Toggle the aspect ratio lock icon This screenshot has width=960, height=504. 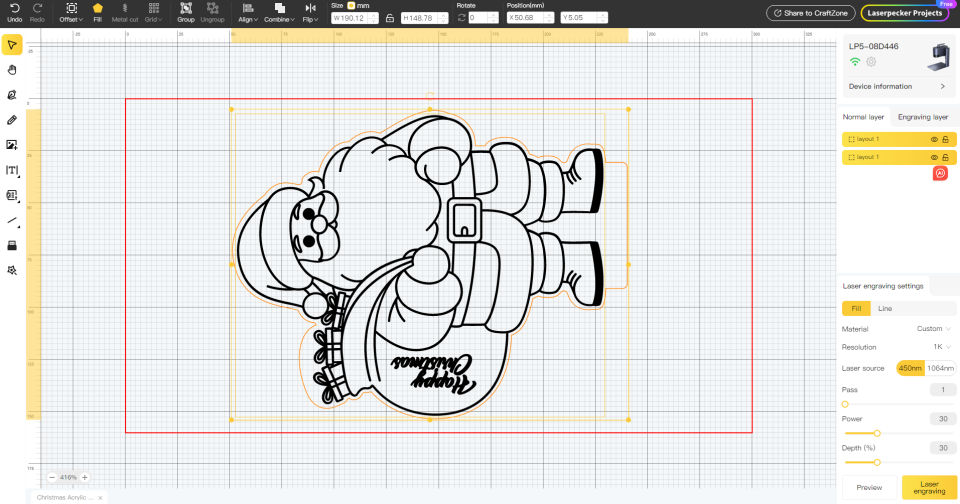[390, 18]
